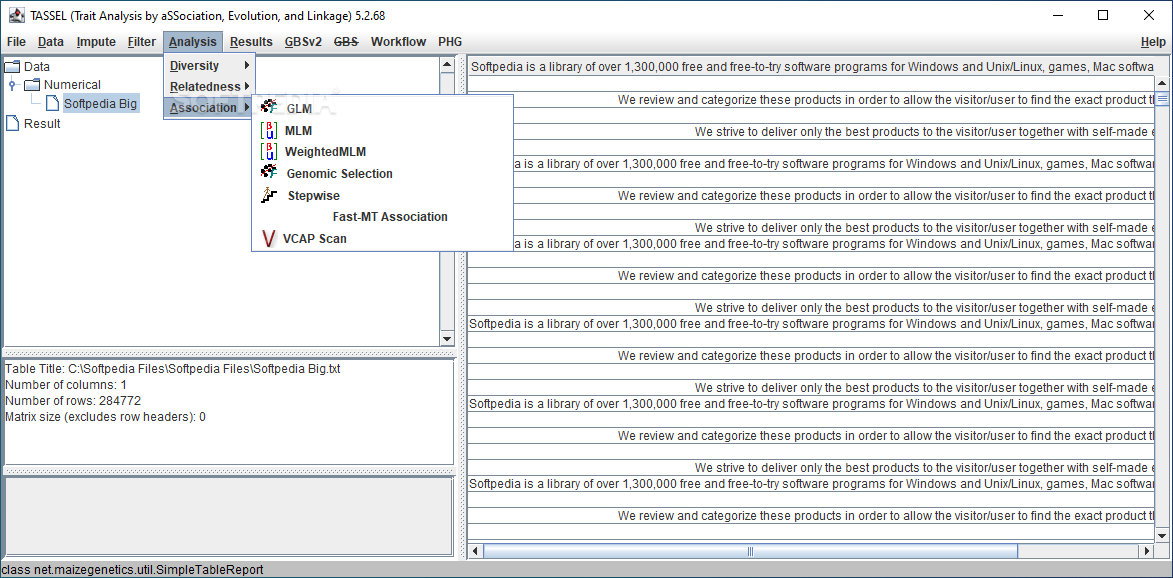Click the MLM menu icon
1173x578 pixels.
pos(268,130)
